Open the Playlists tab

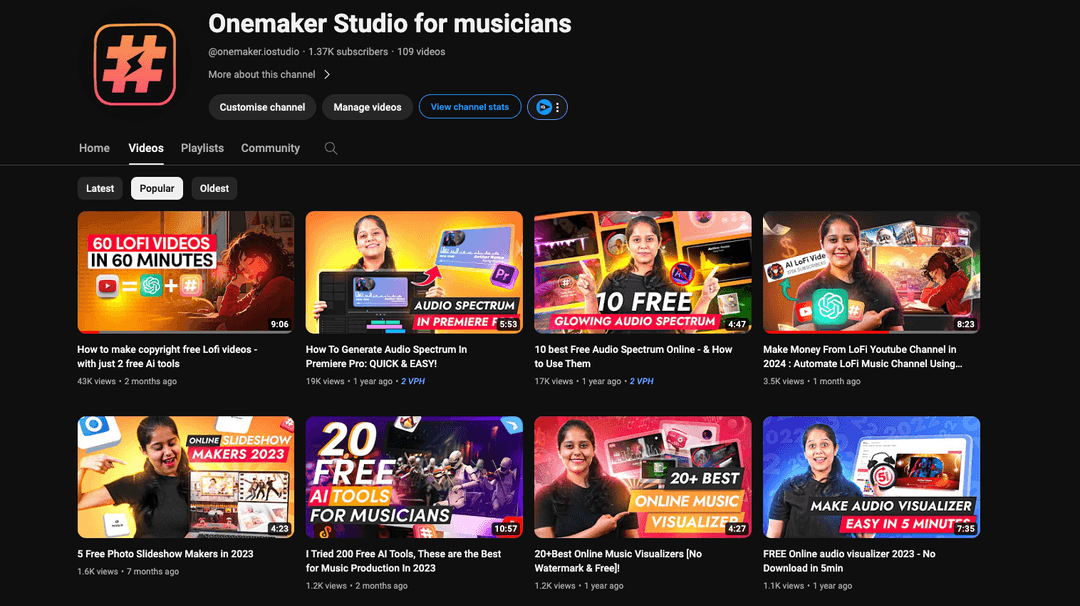pos(202,147)
